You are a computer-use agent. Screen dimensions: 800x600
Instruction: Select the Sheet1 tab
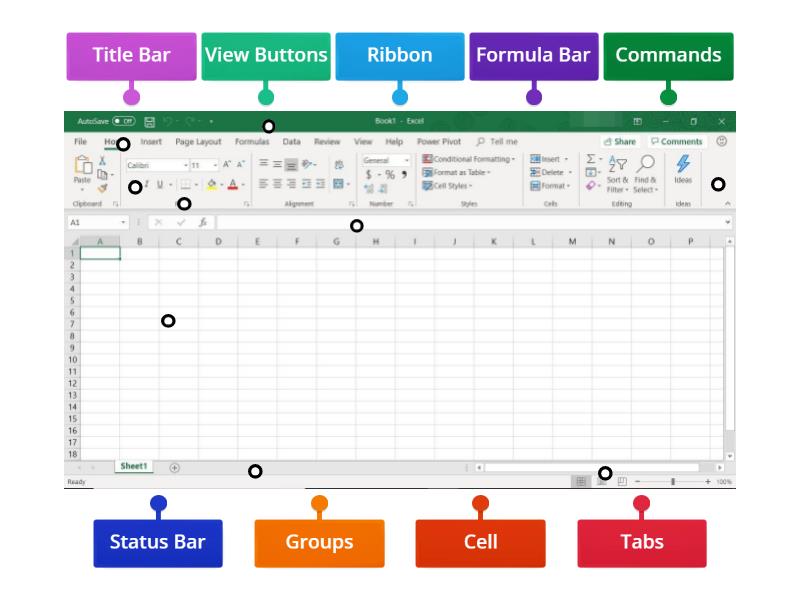(133, 463)
